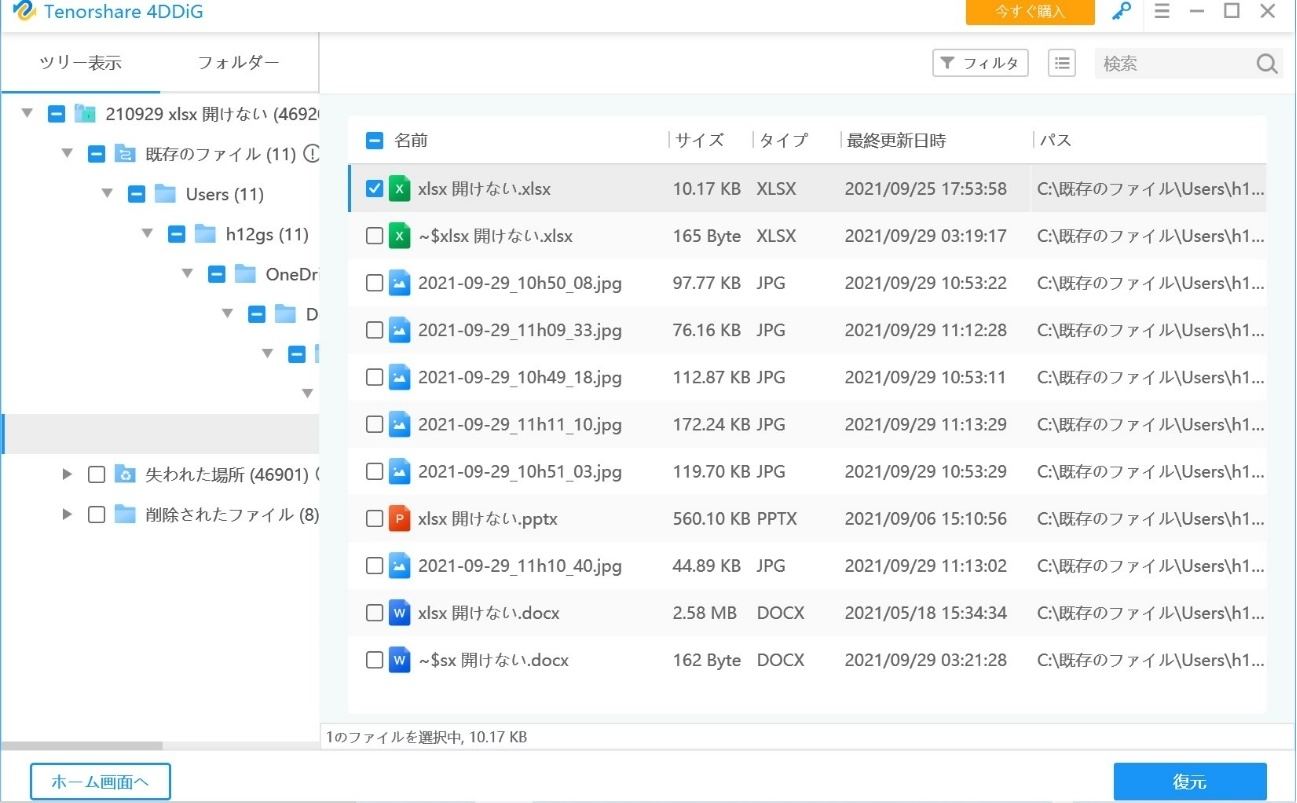Expand the 削除されたファイル tree node
The image size is (1297, 803).
click(x=67, y=514)
